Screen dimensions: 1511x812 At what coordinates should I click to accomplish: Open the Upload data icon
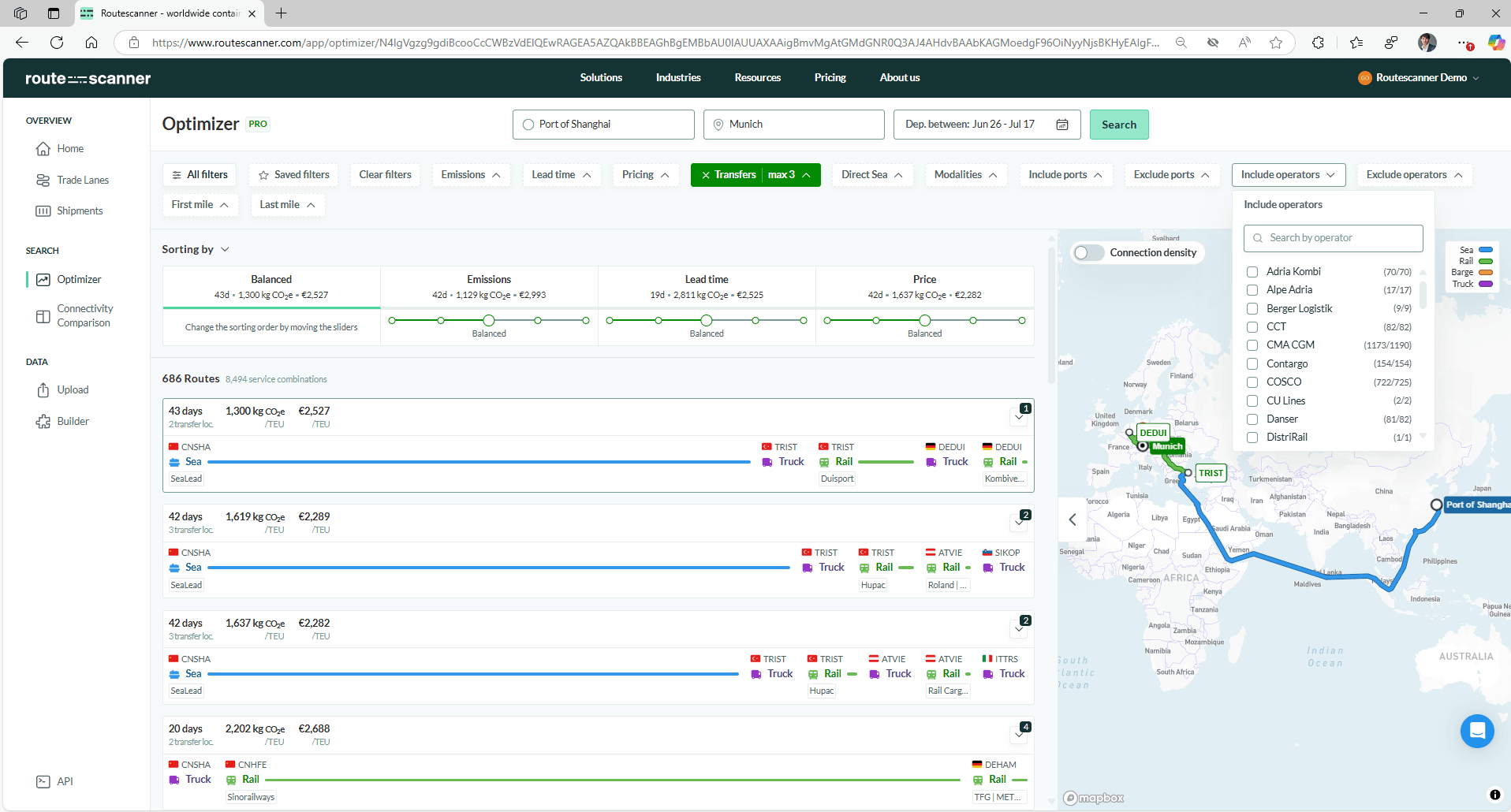[x=43, y=390]
